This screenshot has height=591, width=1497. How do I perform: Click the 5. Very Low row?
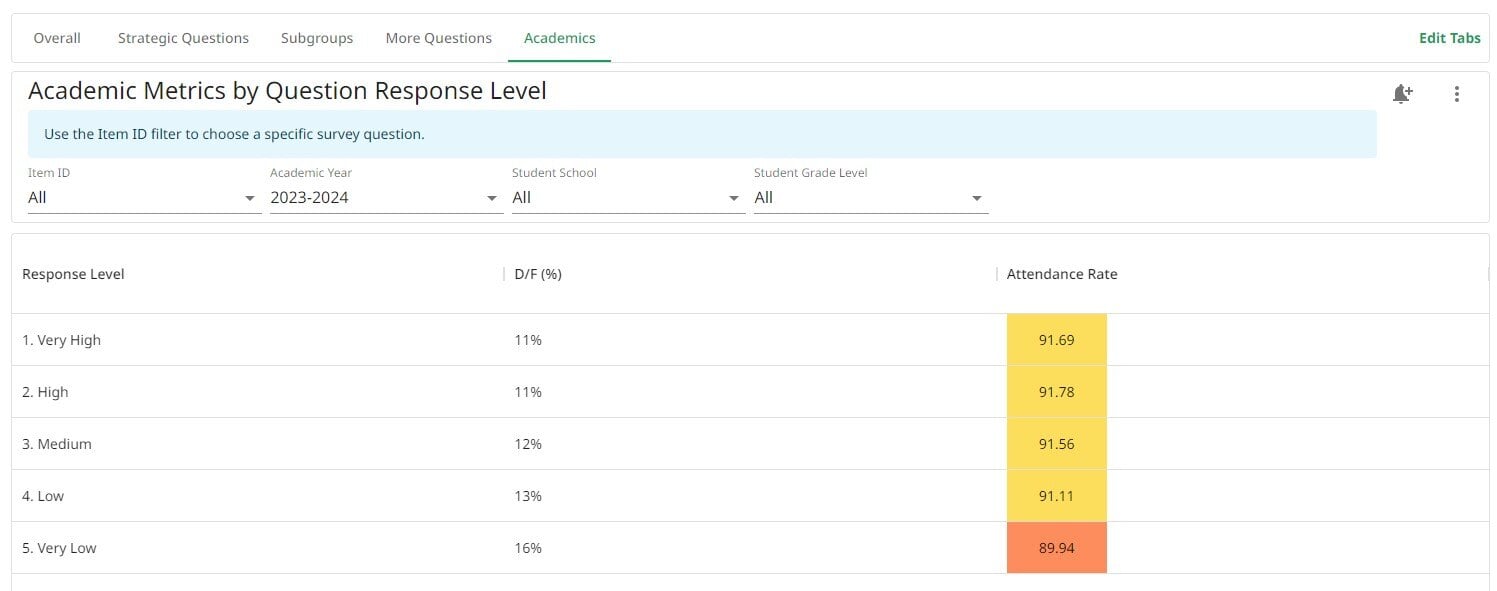750,548
